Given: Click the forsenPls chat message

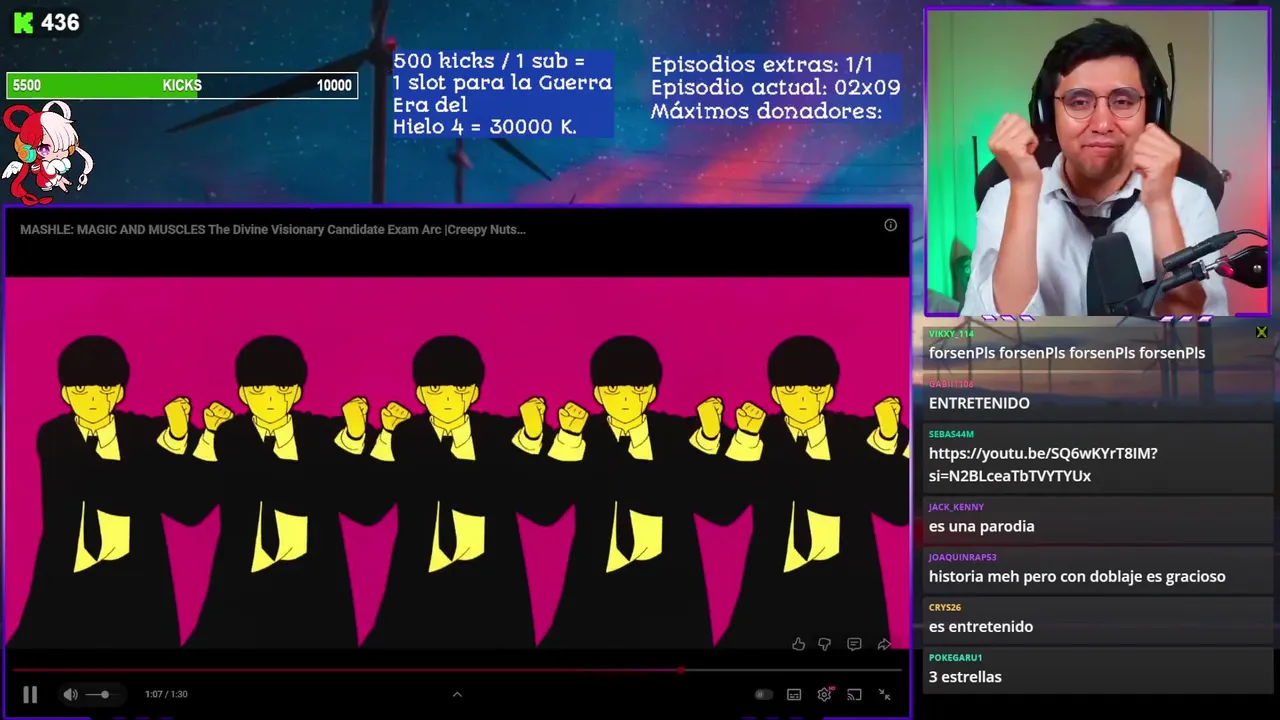Looking at the screenshot, I should (x=1067, y=353).
